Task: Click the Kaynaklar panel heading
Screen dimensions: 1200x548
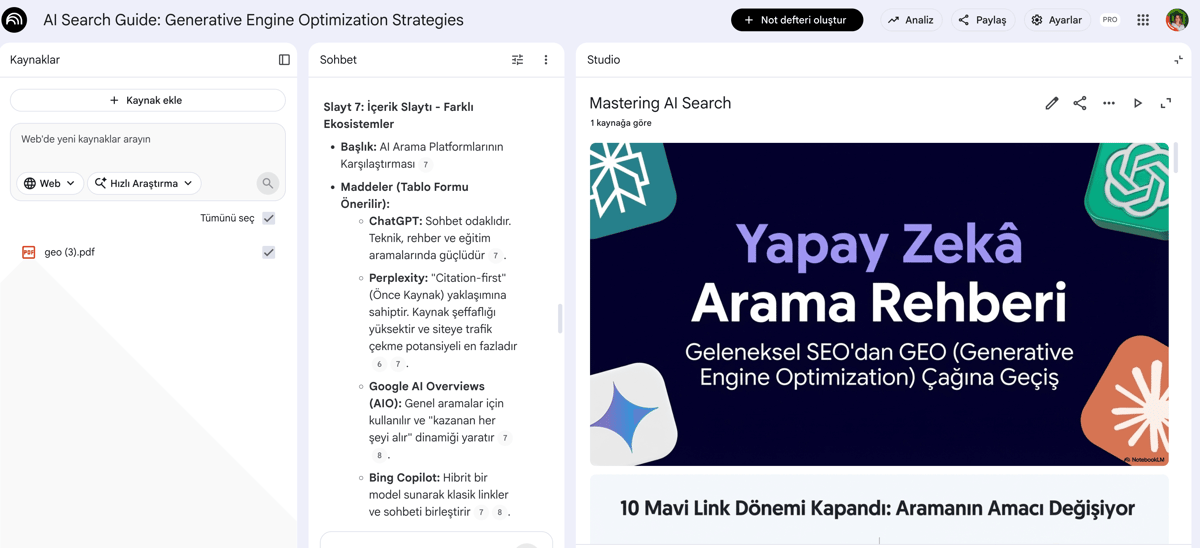Action: click(35, 60)
